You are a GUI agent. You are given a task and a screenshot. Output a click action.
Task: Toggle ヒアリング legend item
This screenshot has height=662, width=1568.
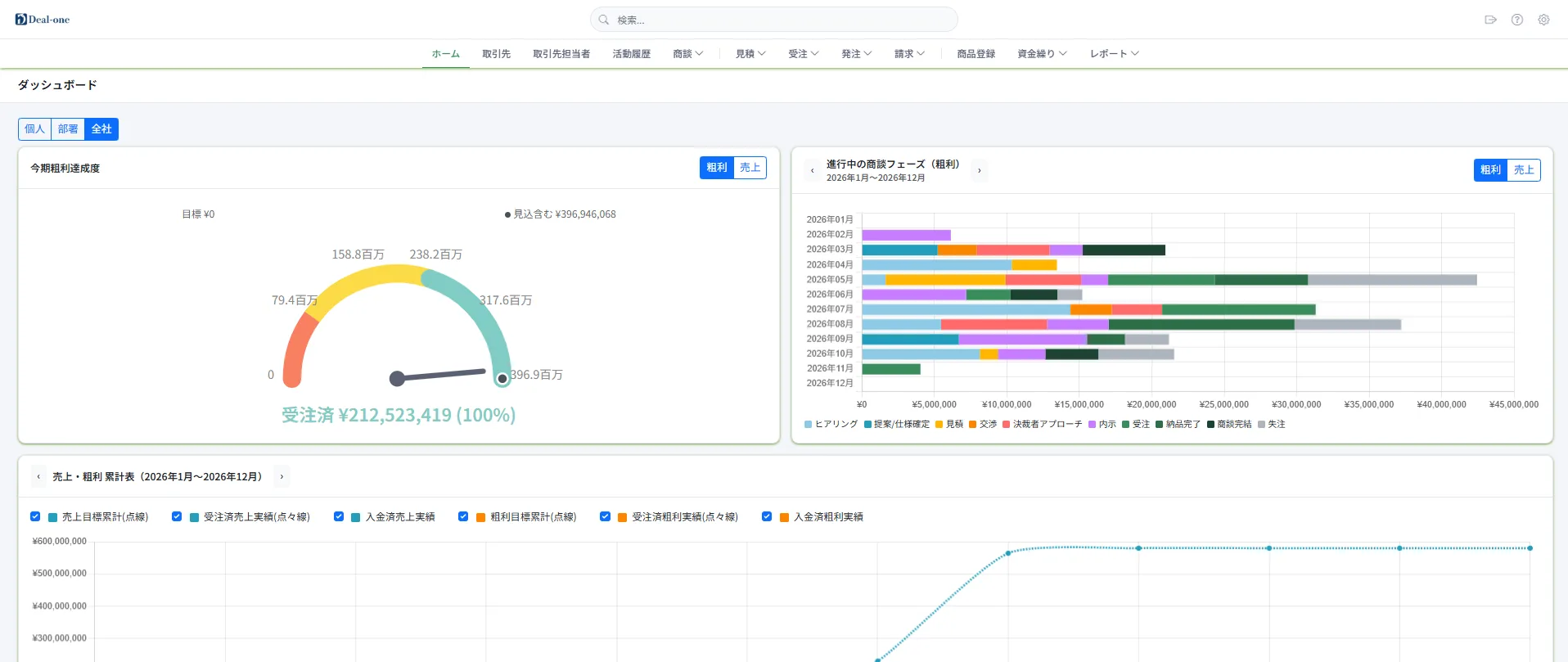tap(831, 424)
